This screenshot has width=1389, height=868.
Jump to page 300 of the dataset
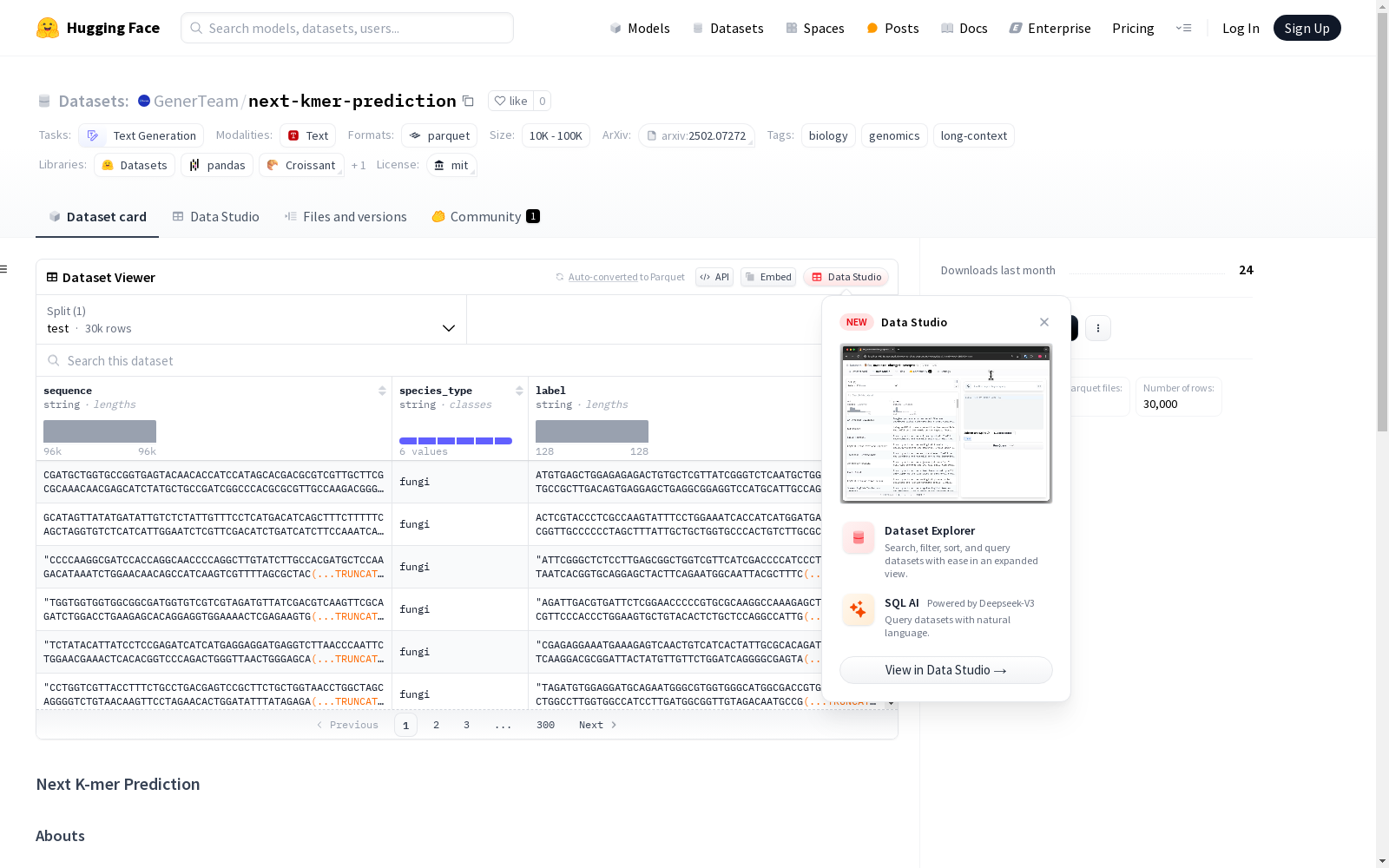(x=545, y=725)
